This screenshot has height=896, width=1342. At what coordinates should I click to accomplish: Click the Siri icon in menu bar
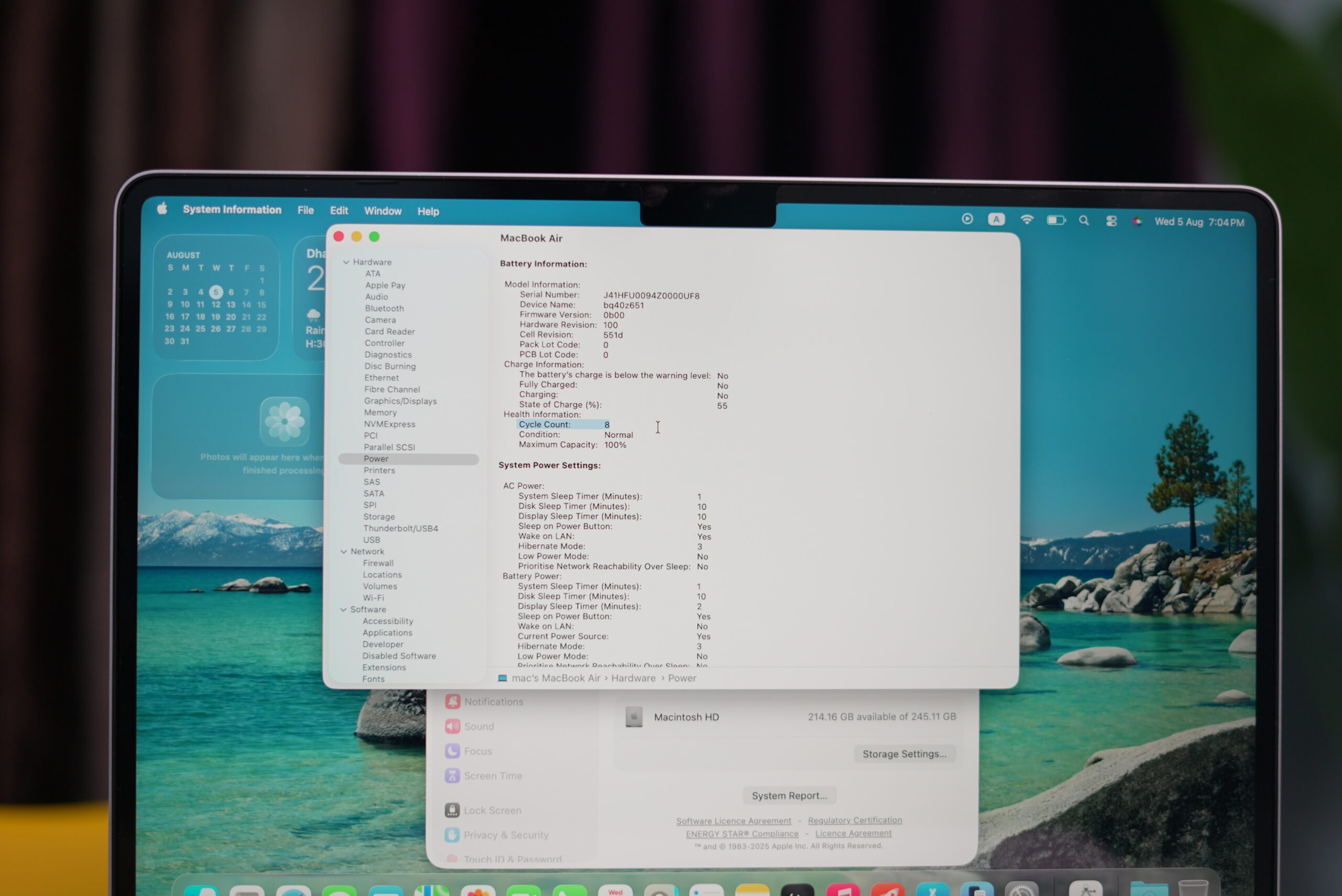[x=1138, y=222]
